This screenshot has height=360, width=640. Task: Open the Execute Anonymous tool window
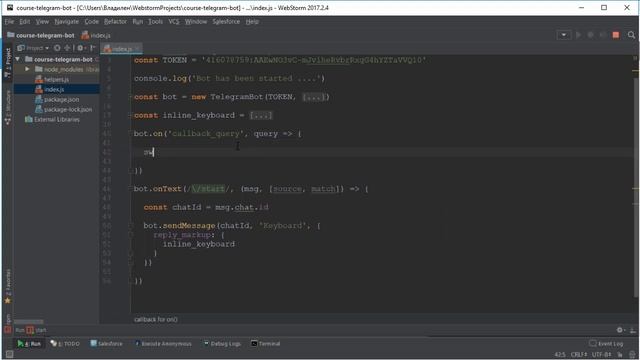tap(163, 344)
